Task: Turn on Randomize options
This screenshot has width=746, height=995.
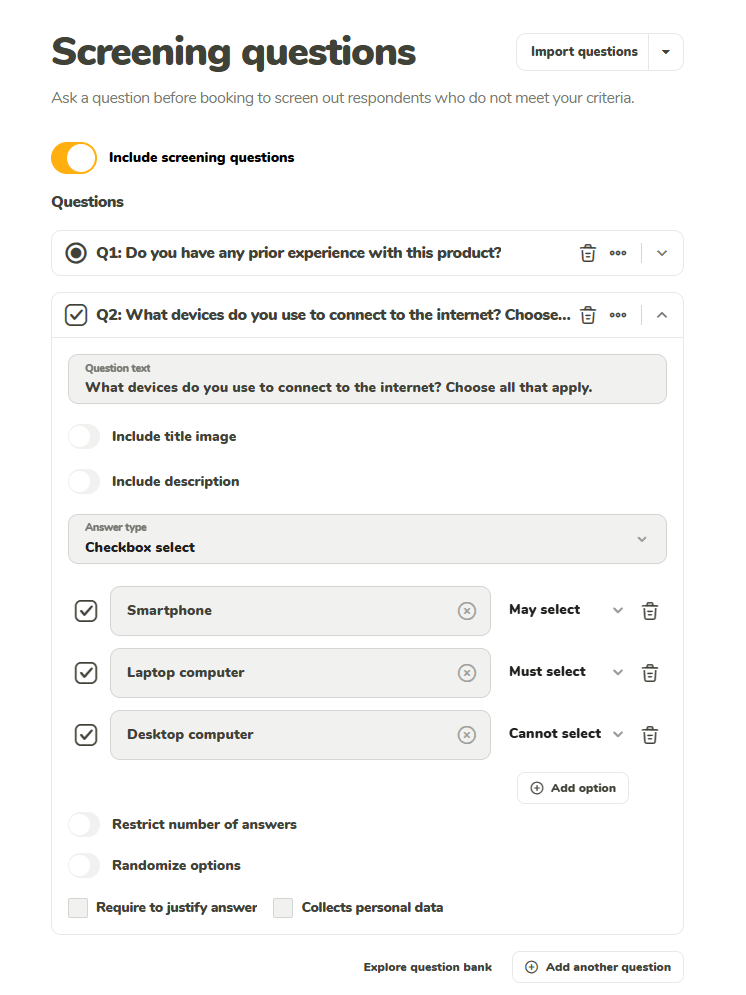Action: [84, 866]
